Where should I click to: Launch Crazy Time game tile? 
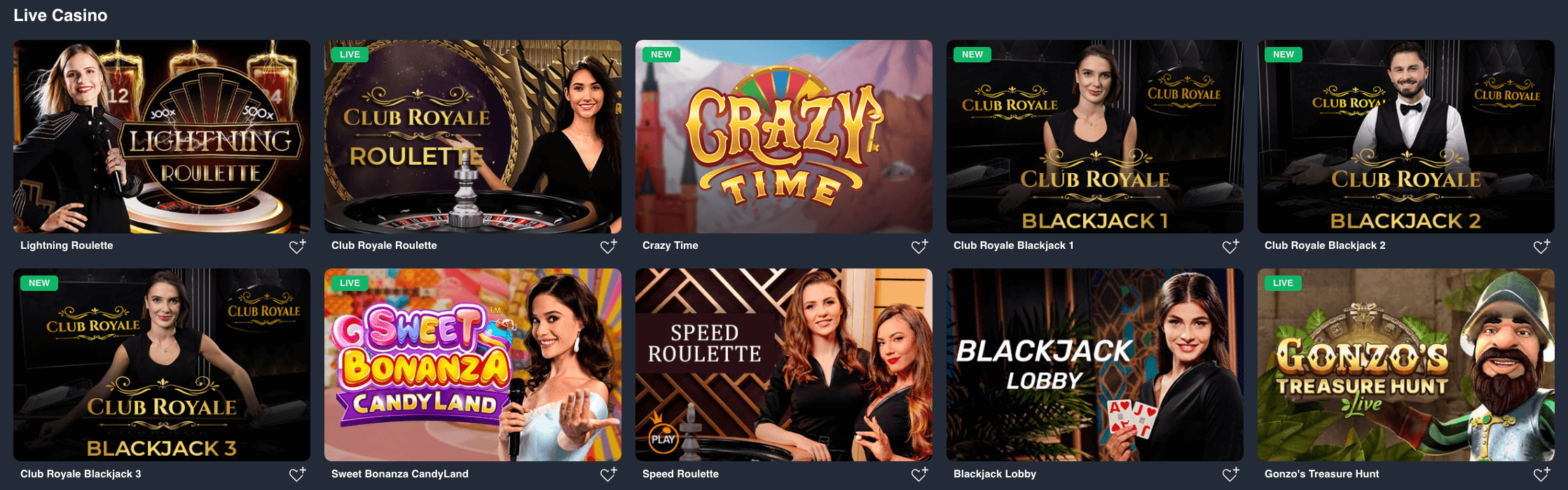(x=784, y=137)
